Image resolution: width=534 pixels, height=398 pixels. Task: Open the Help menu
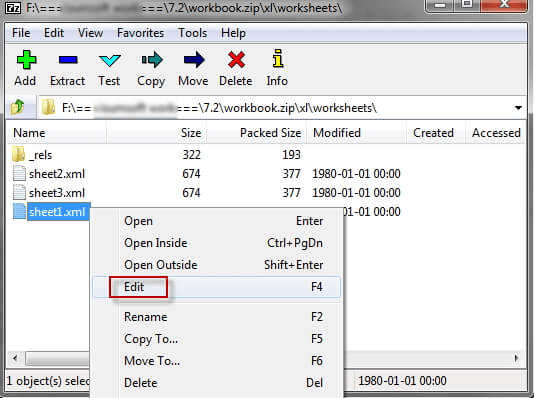point(233,33)
